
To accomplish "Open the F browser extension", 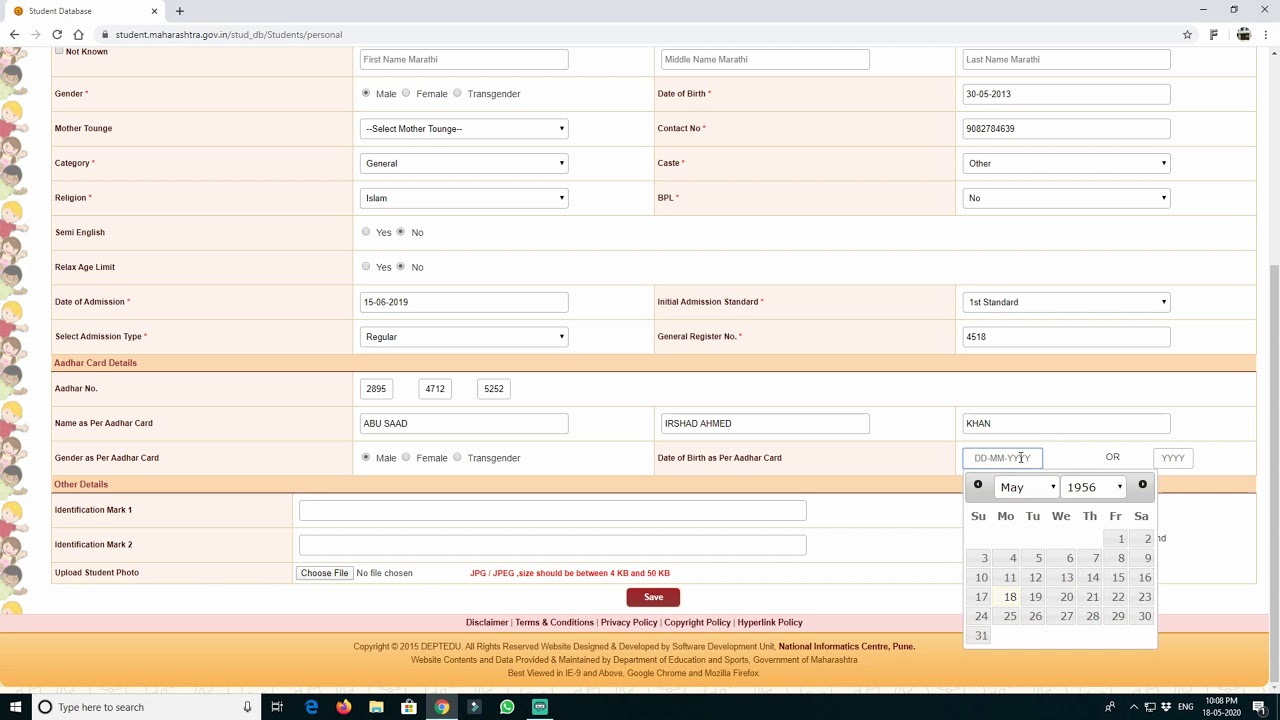I will coord(1213,34).
